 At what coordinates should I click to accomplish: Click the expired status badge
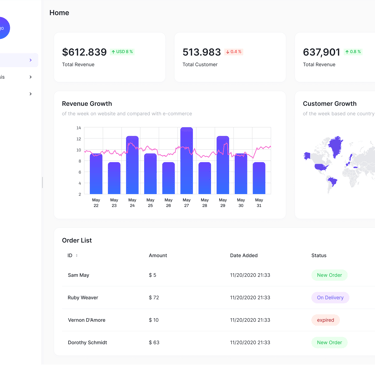[x=325, y=320]
